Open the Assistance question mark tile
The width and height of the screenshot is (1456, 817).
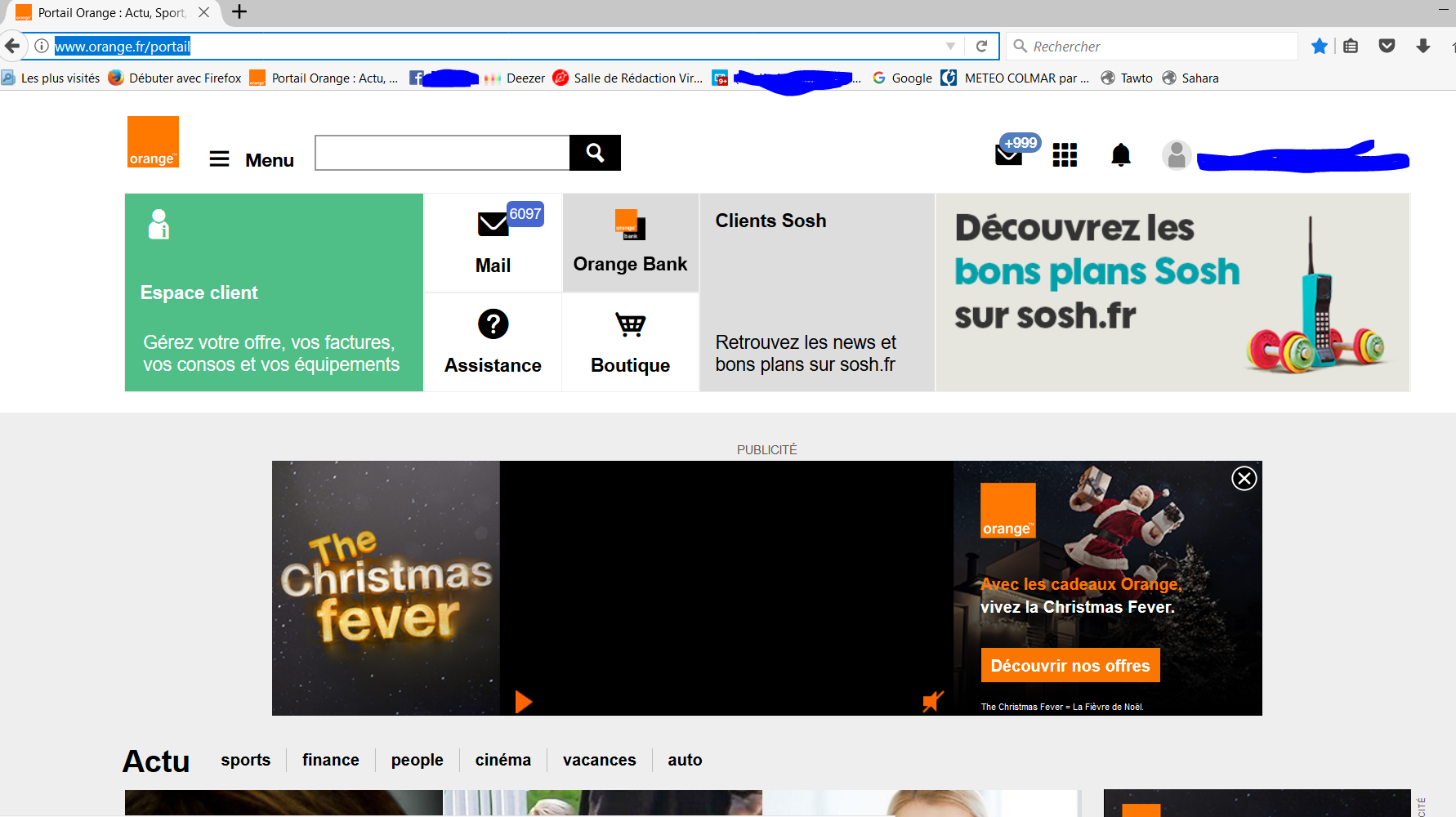[493, 342]
